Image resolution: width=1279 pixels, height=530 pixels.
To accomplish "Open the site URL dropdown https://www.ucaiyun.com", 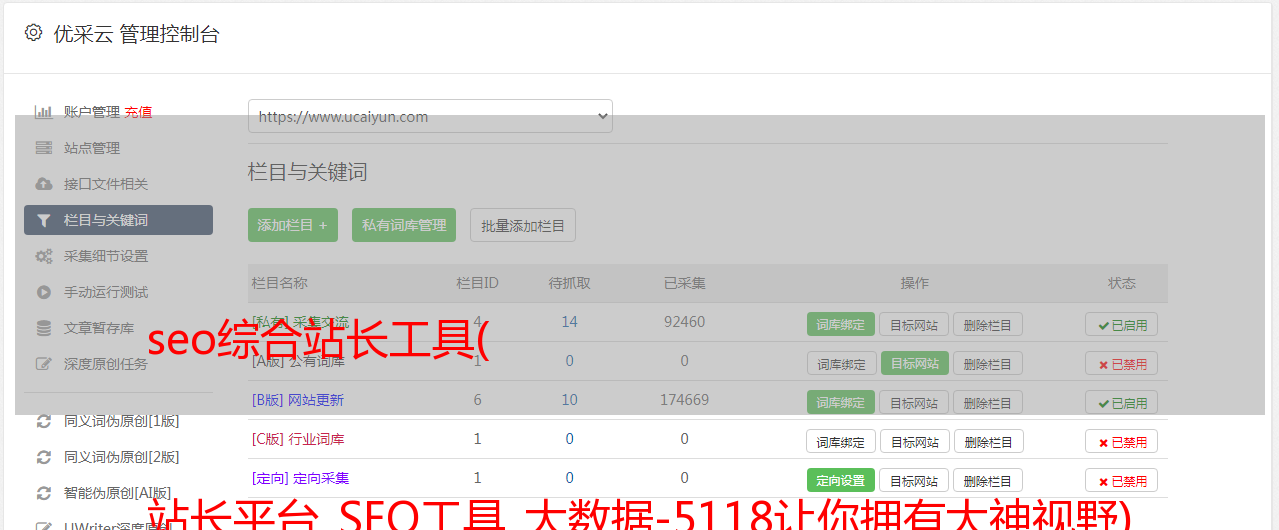I will (430, 116).
